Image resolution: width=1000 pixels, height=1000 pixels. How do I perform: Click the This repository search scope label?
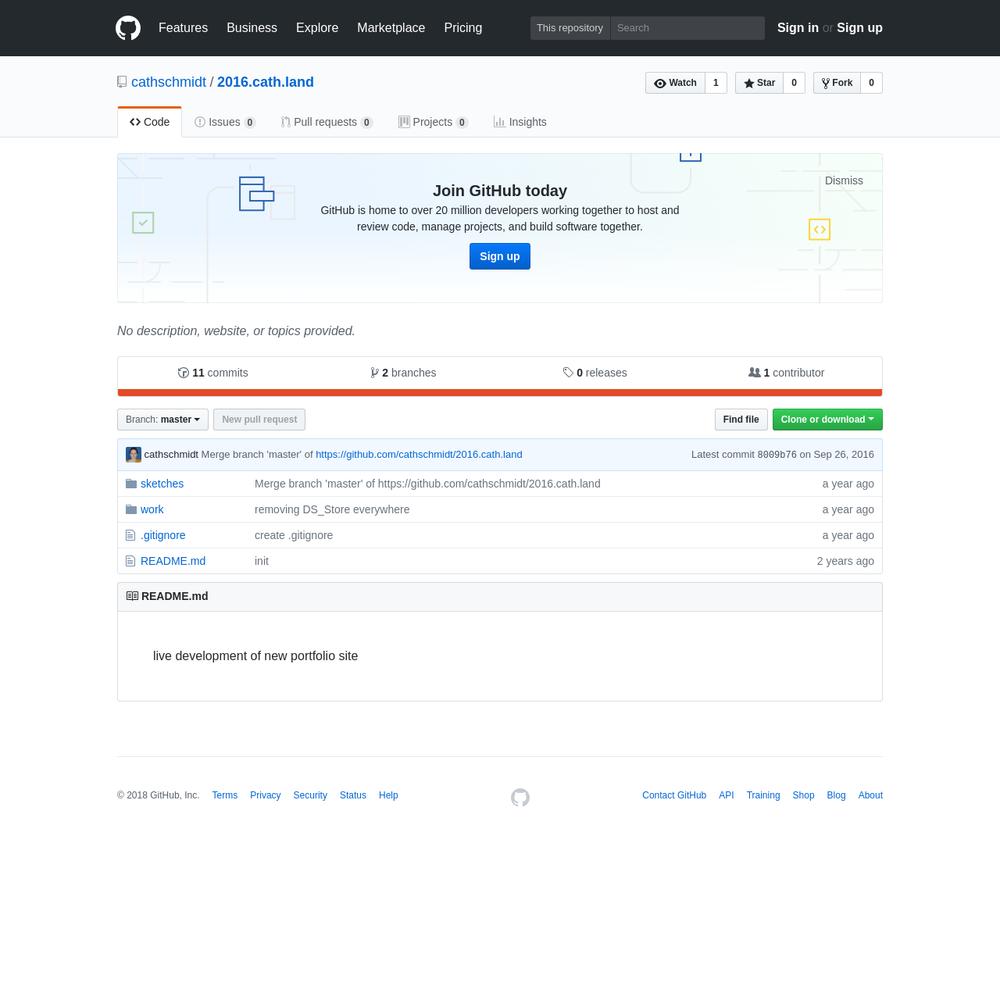pyautogui.click(x=570, y=28)
